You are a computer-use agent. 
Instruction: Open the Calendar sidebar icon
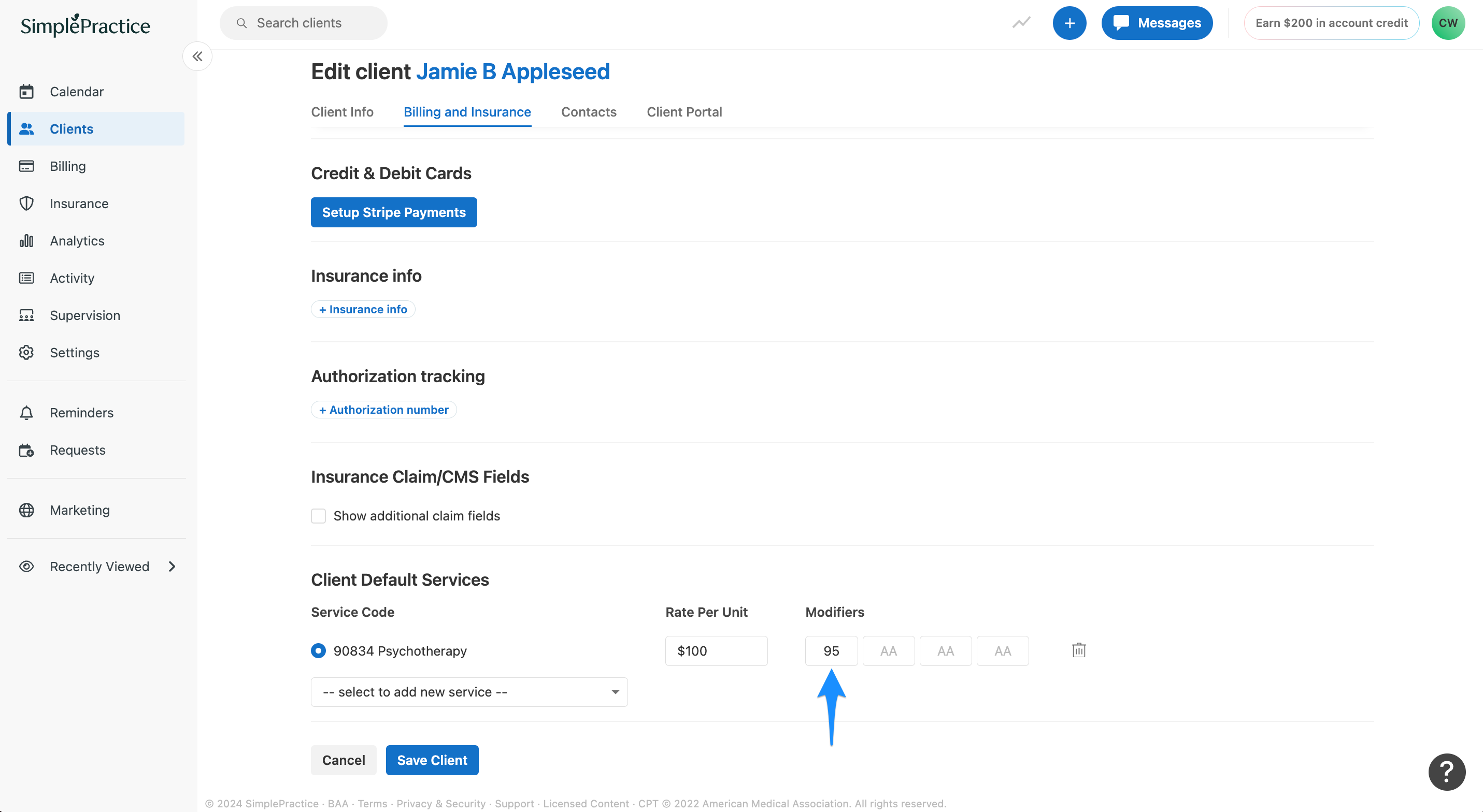coord(26,92)
